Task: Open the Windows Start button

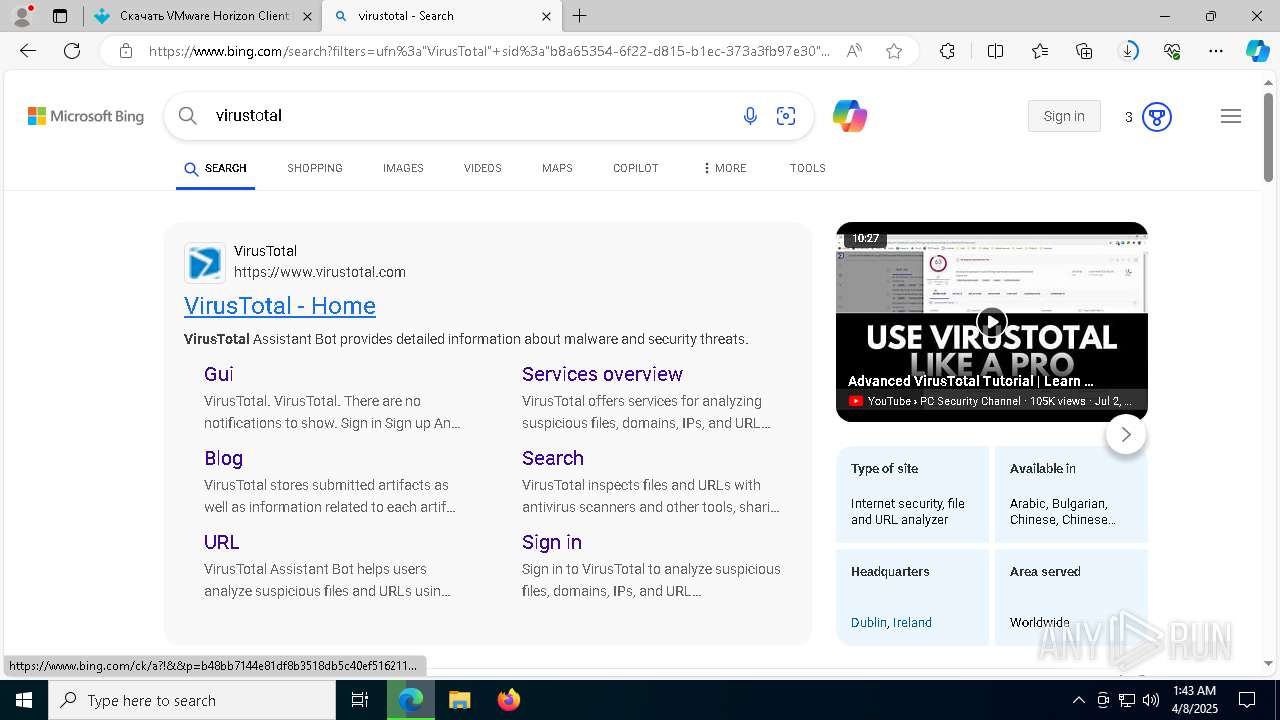Action: (x=24, y=700)
